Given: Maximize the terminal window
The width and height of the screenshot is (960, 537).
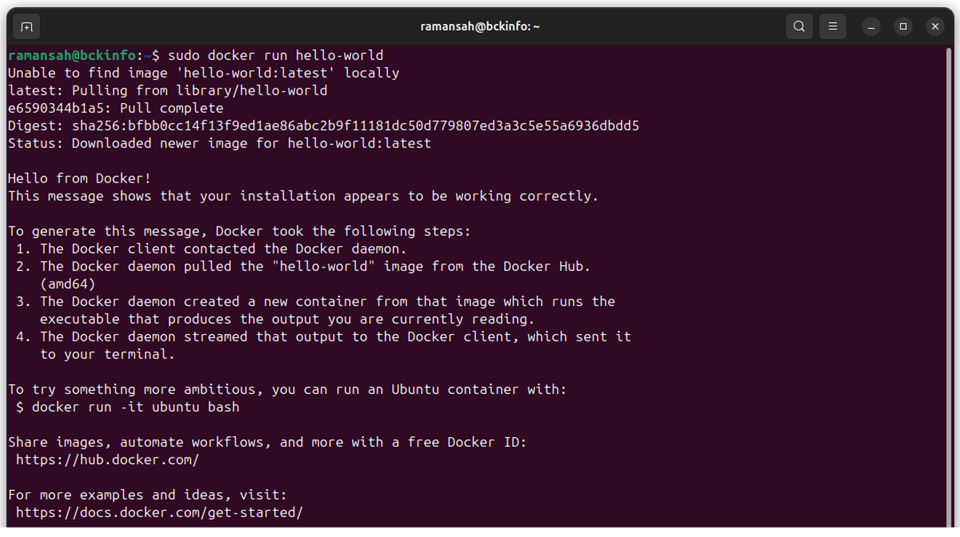Looking at the screenshot, I should 903,26.
